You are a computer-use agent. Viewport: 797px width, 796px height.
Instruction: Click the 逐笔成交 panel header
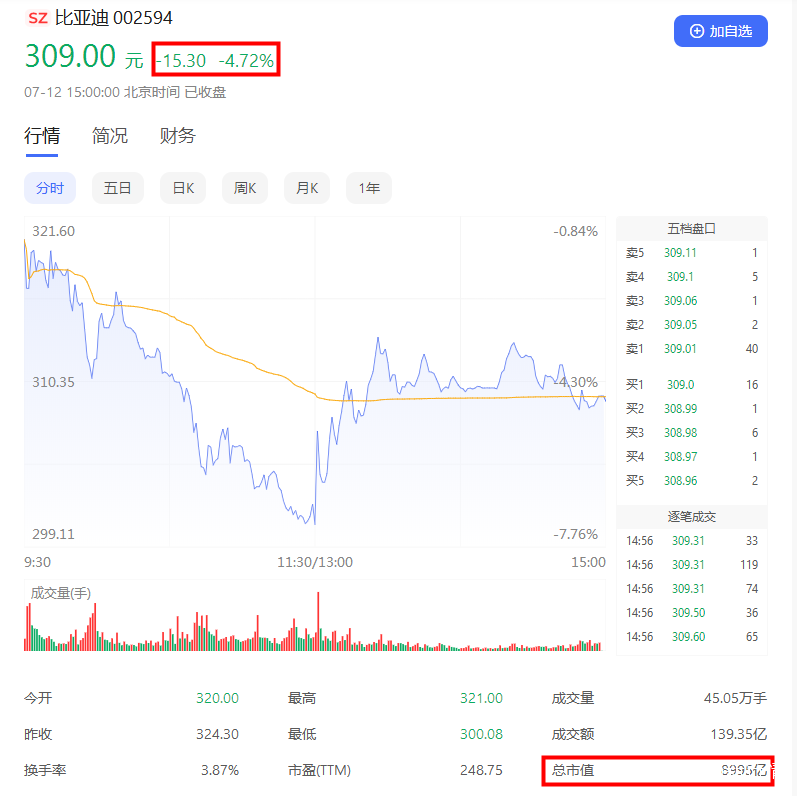691,516
